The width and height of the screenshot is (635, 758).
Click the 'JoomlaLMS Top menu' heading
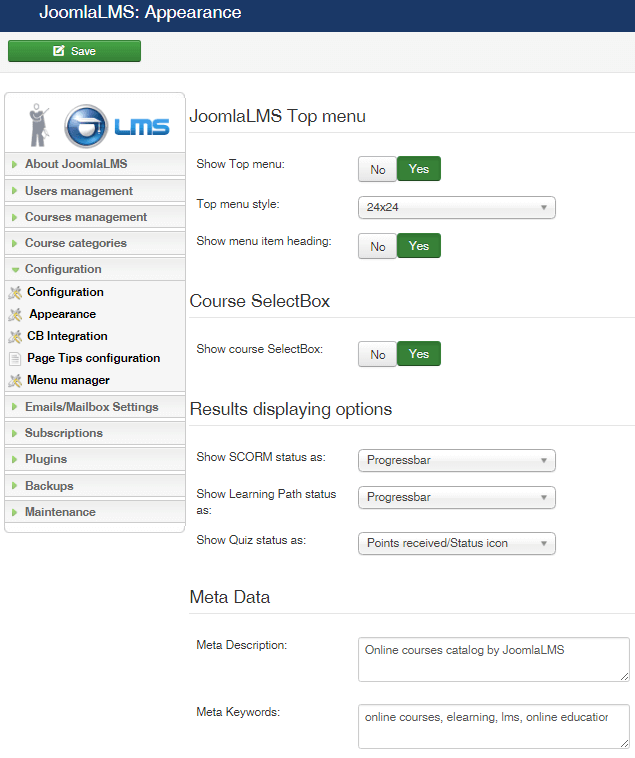(x=278, y=116)
